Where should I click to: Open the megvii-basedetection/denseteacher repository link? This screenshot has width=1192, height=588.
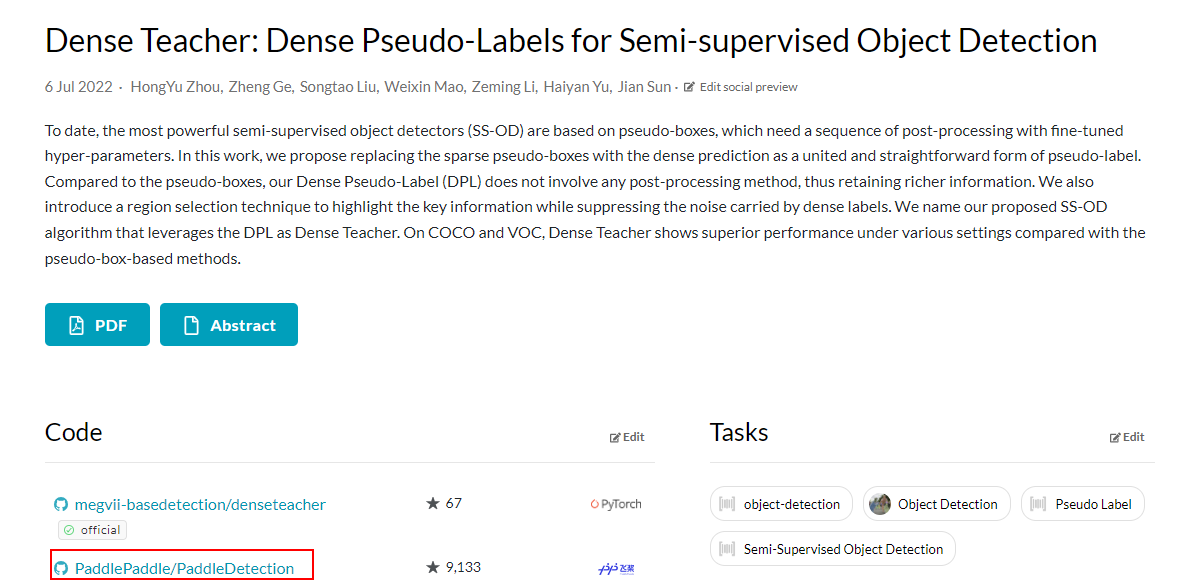200,504
